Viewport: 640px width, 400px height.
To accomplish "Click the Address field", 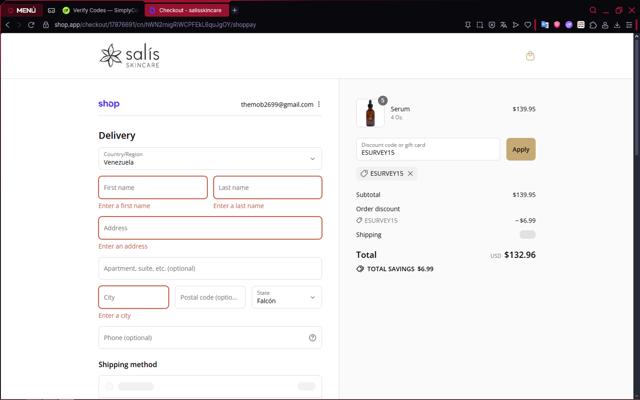I will 210,228.
